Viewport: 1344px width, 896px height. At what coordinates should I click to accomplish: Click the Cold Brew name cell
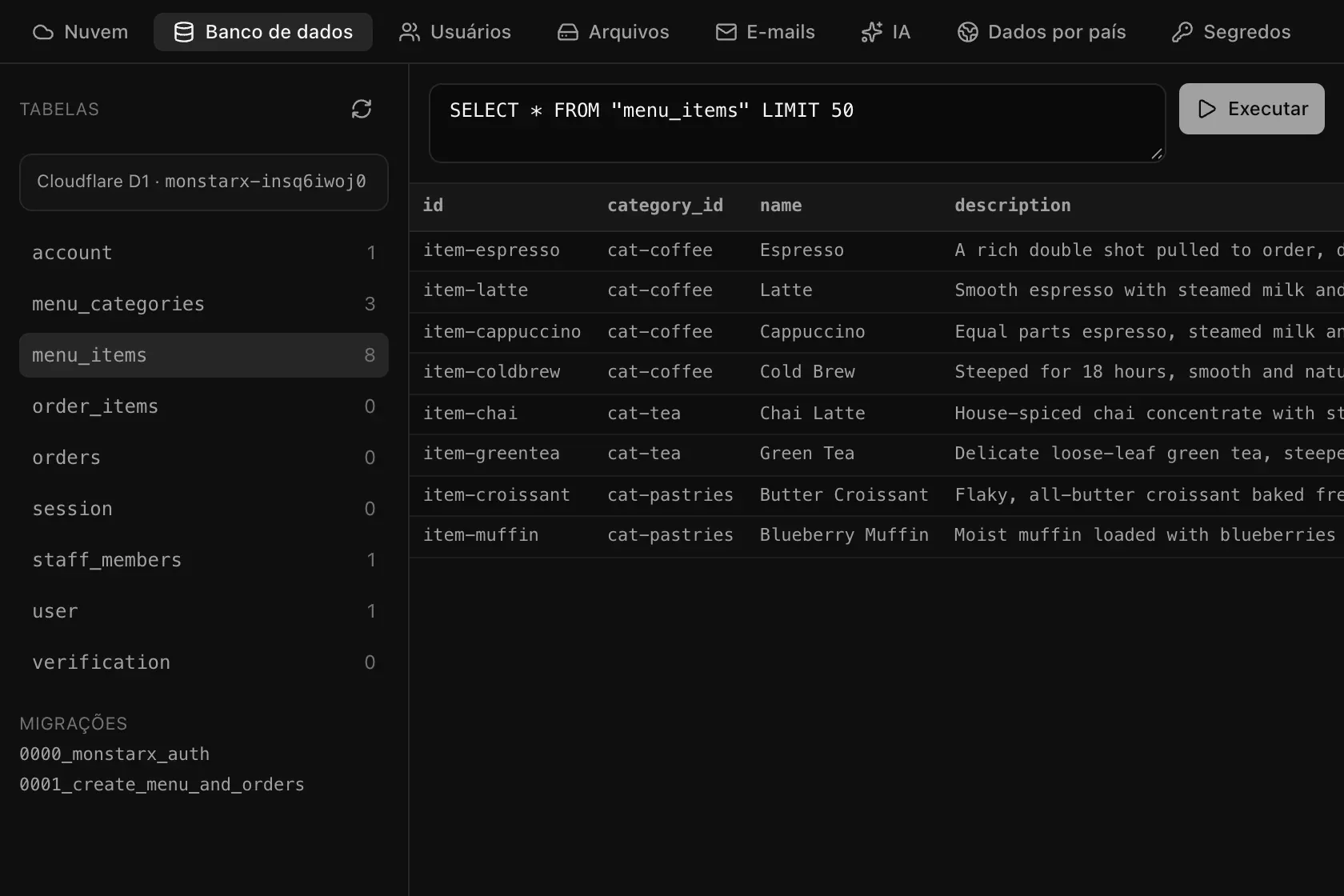[807, 372]
